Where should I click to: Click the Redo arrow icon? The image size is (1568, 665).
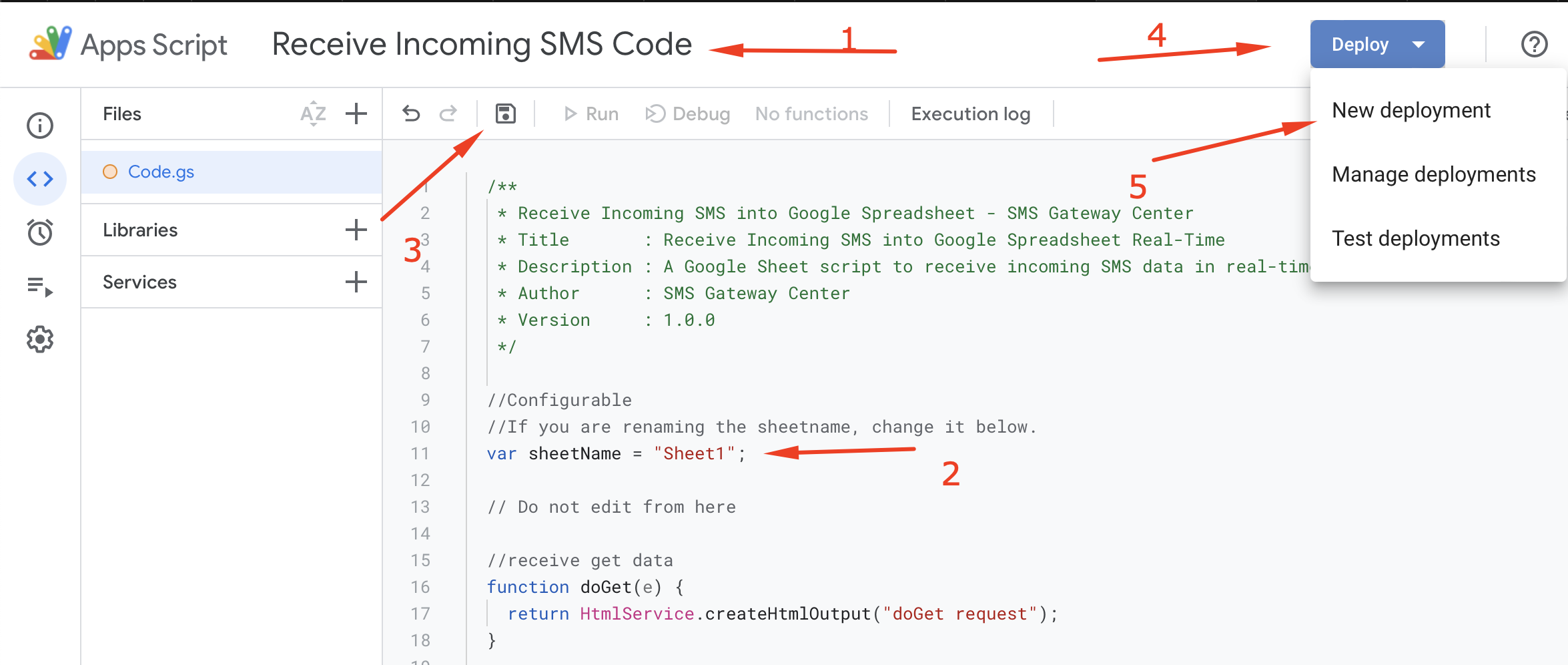pyautogui.click(x=448, y=114)
